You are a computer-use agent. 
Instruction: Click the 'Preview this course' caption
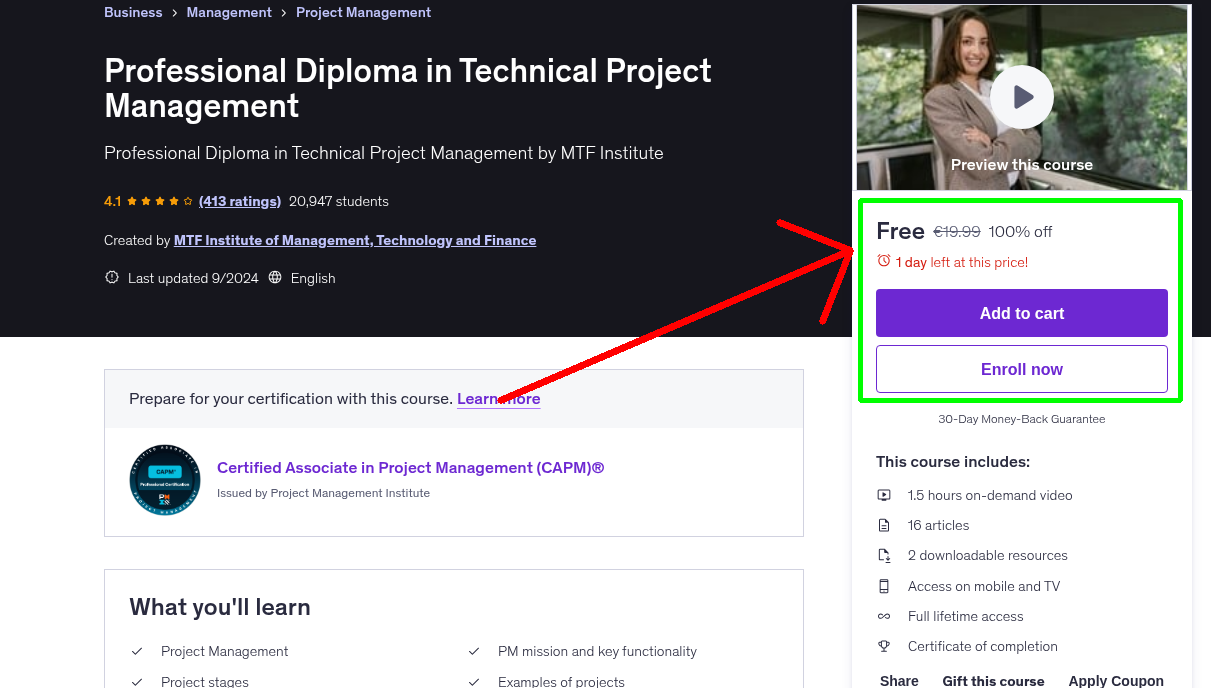tap(1022, 164)
